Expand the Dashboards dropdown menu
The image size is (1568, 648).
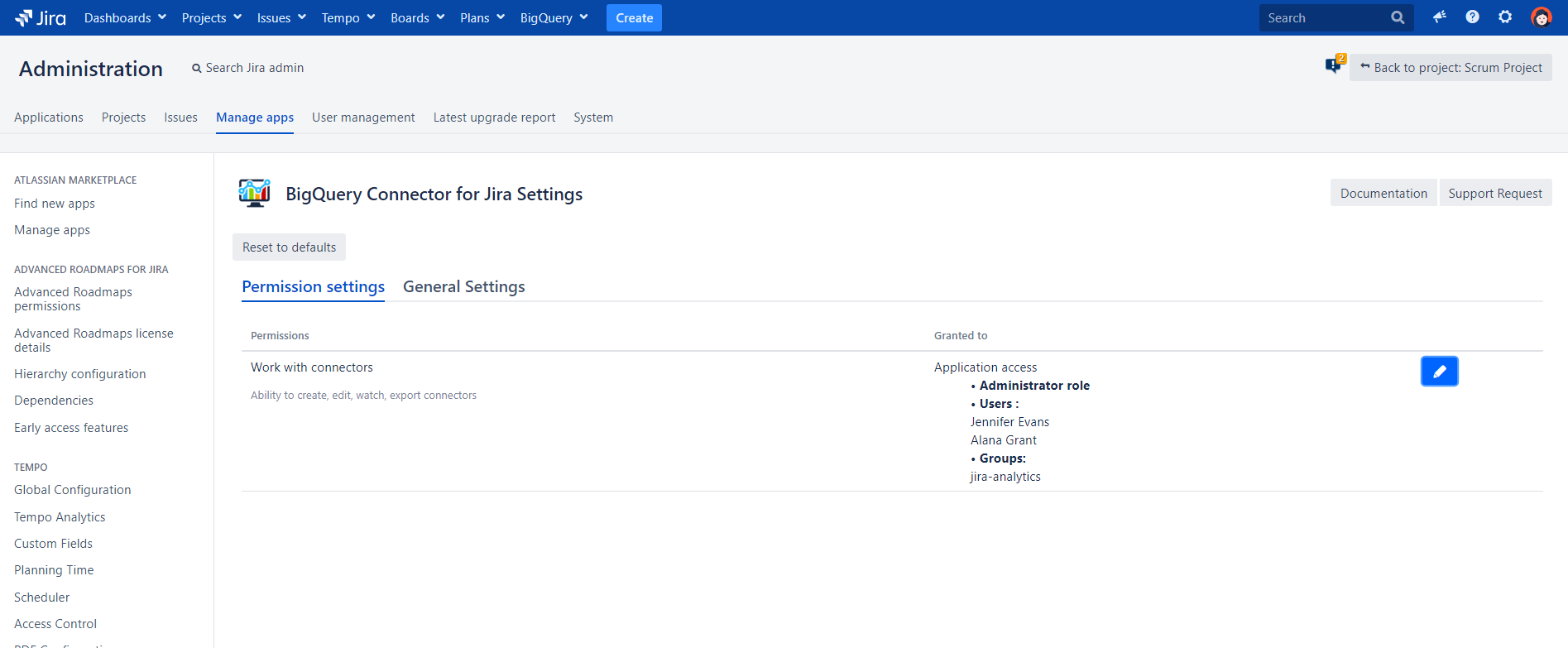coord(125,17)
